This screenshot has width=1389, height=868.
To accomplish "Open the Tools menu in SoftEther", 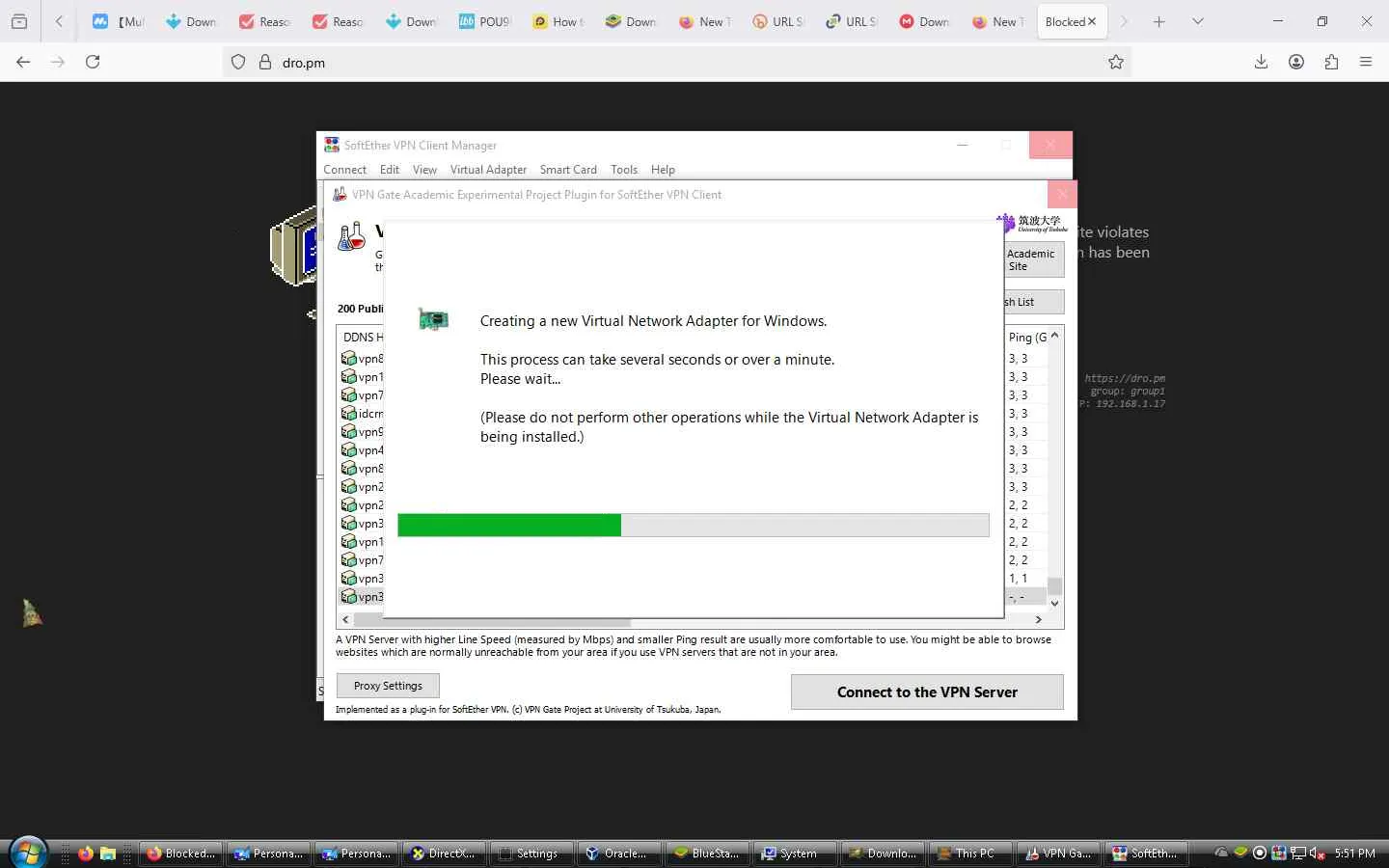I will 624,170.
